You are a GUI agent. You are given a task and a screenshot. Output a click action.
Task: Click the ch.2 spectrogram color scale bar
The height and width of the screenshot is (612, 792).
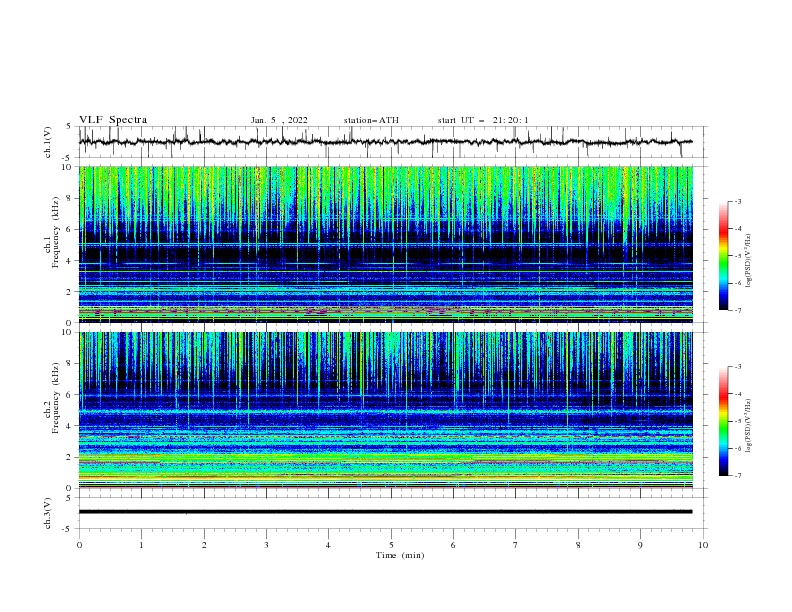point(724,421)
